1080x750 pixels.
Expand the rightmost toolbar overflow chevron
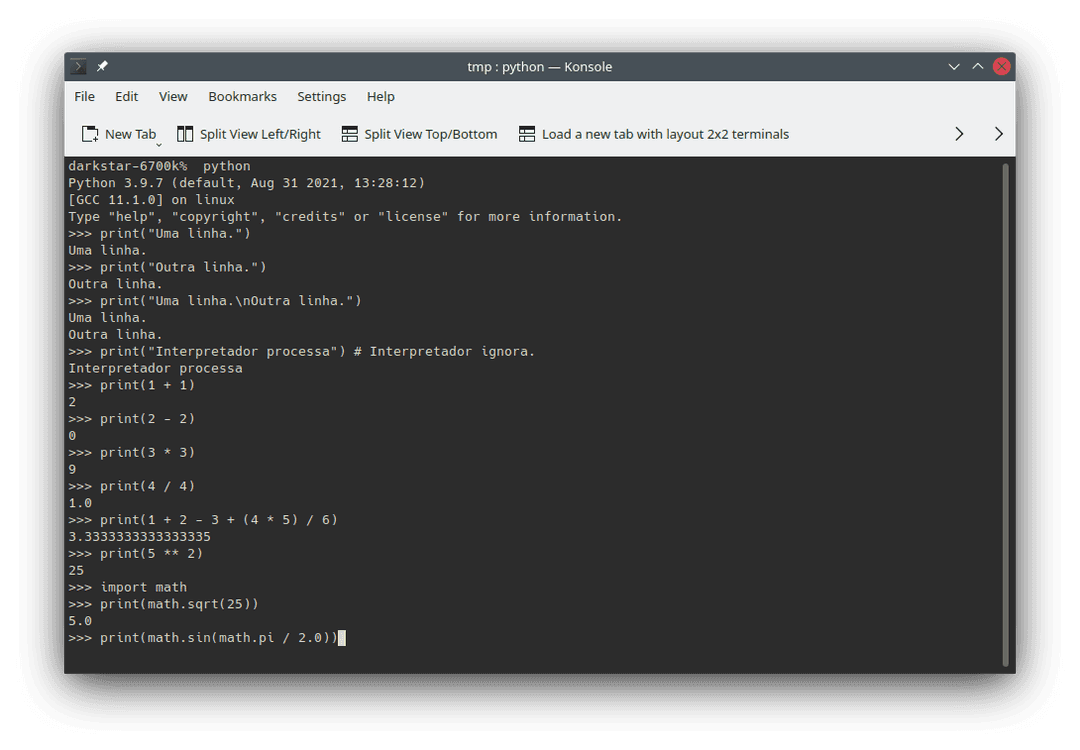pos(998,133)
